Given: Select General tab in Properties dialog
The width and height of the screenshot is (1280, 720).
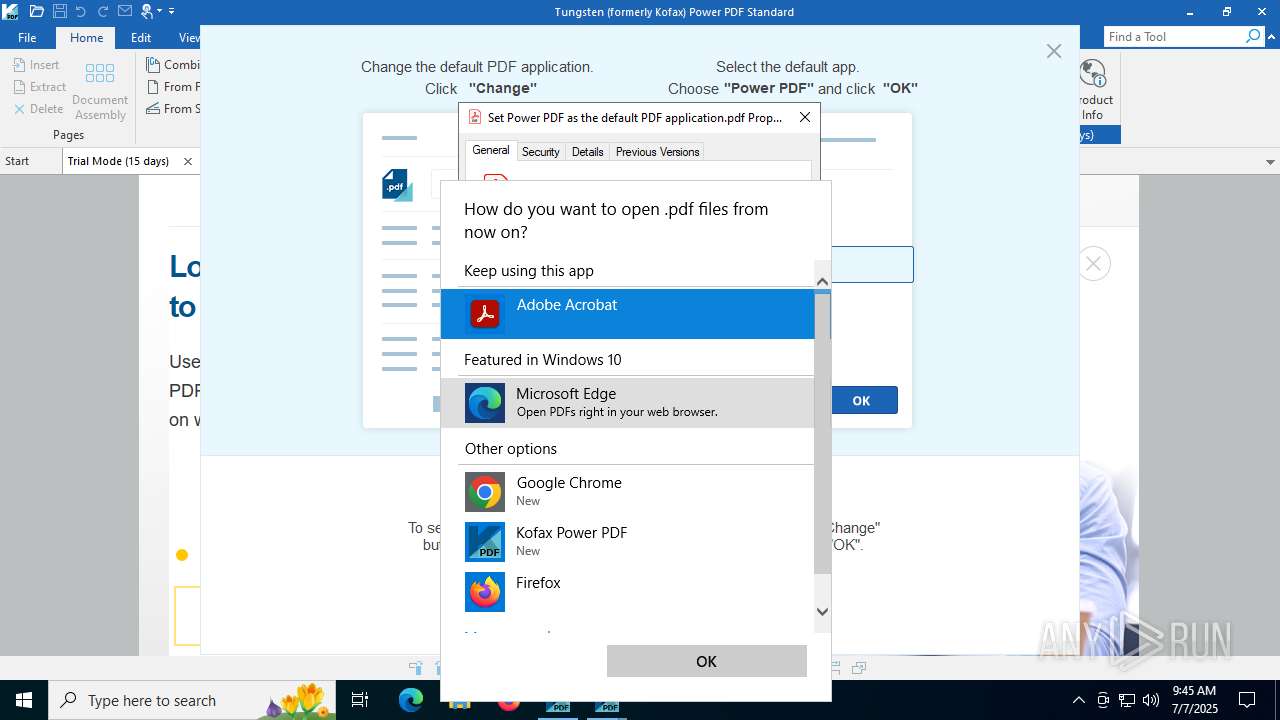Looking at the screenshot, I should 491,150.
